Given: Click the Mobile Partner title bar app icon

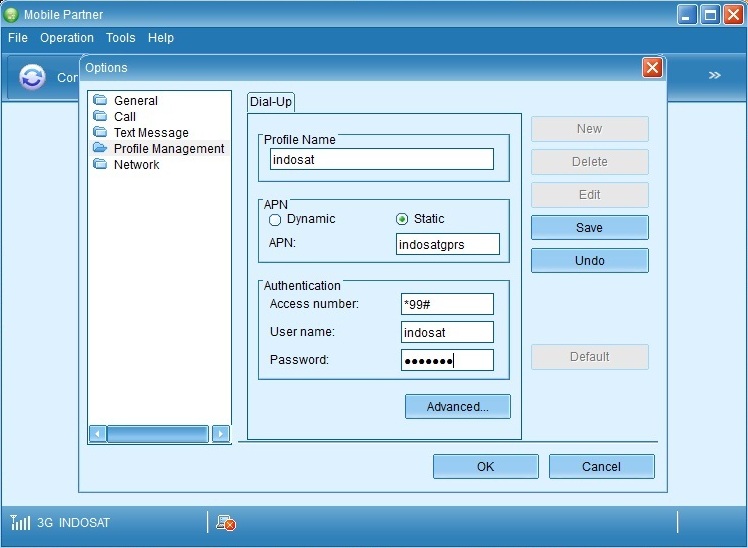Looking at the screenshot, I should [10, 15].
